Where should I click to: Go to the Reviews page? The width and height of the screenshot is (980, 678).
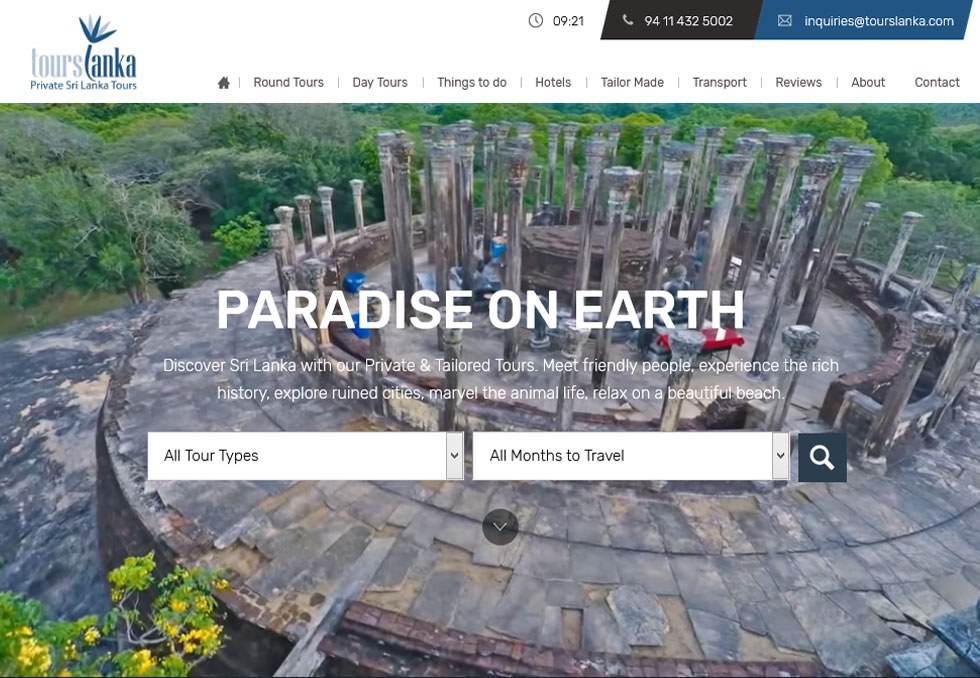pos(798,82)
